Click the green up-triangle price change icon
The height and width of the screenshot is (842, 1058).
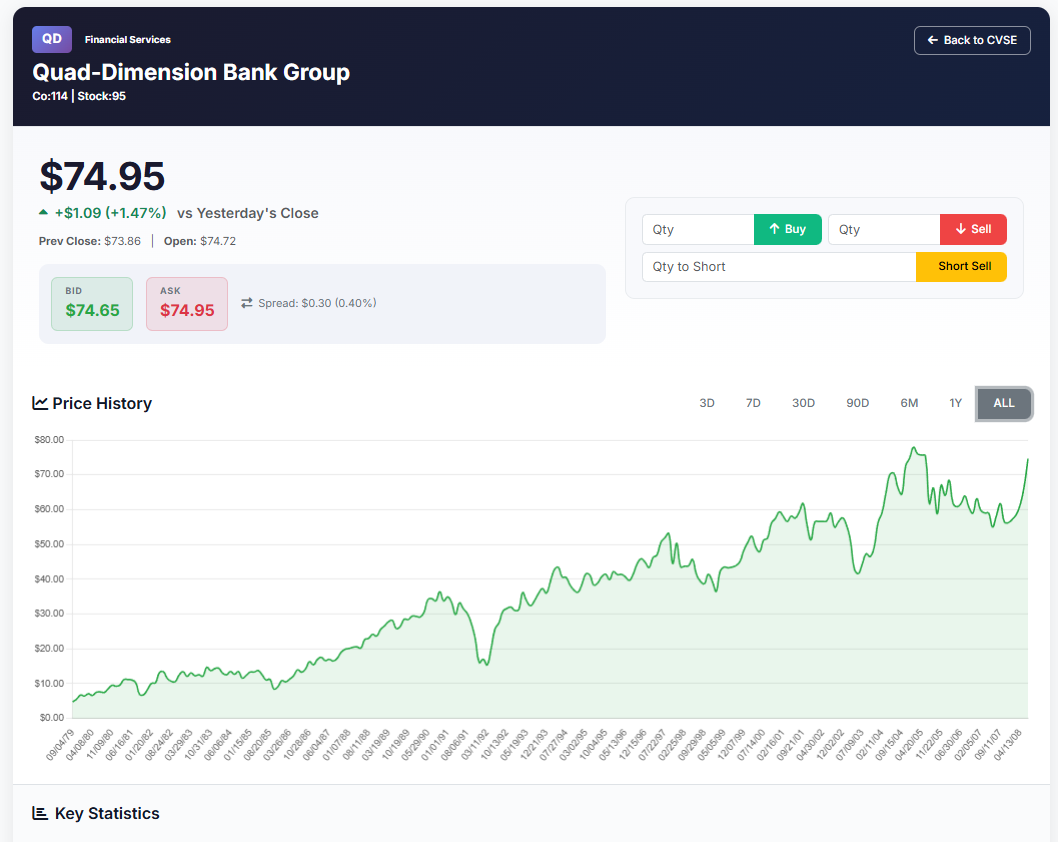[43, 212]
